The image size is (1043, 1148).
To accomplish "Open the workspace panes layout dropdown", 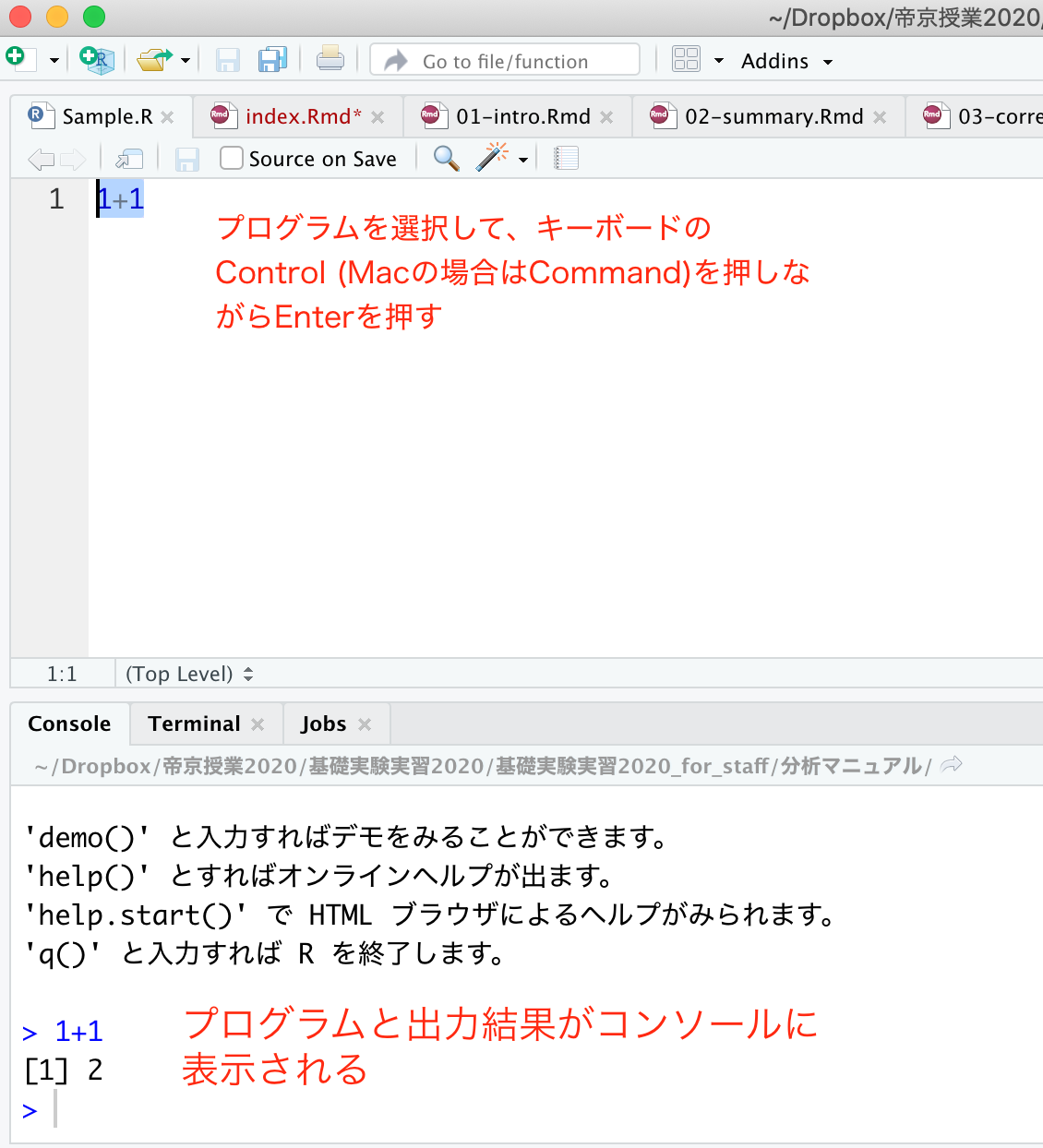I will (719, 61).
